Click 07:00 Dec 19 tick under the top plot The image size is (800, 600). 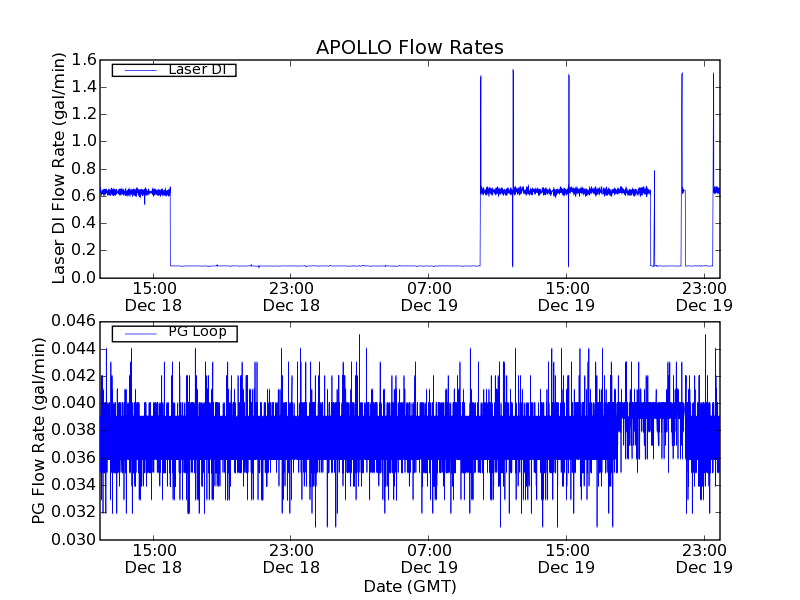pyautogui.click(x=429, y=295)
